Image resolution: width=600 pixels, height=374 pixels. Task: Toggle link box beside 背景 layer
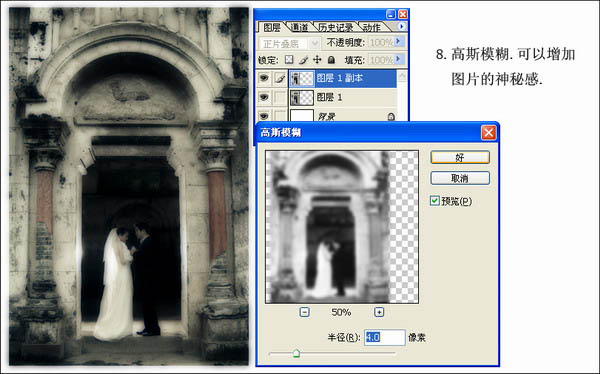280,115
